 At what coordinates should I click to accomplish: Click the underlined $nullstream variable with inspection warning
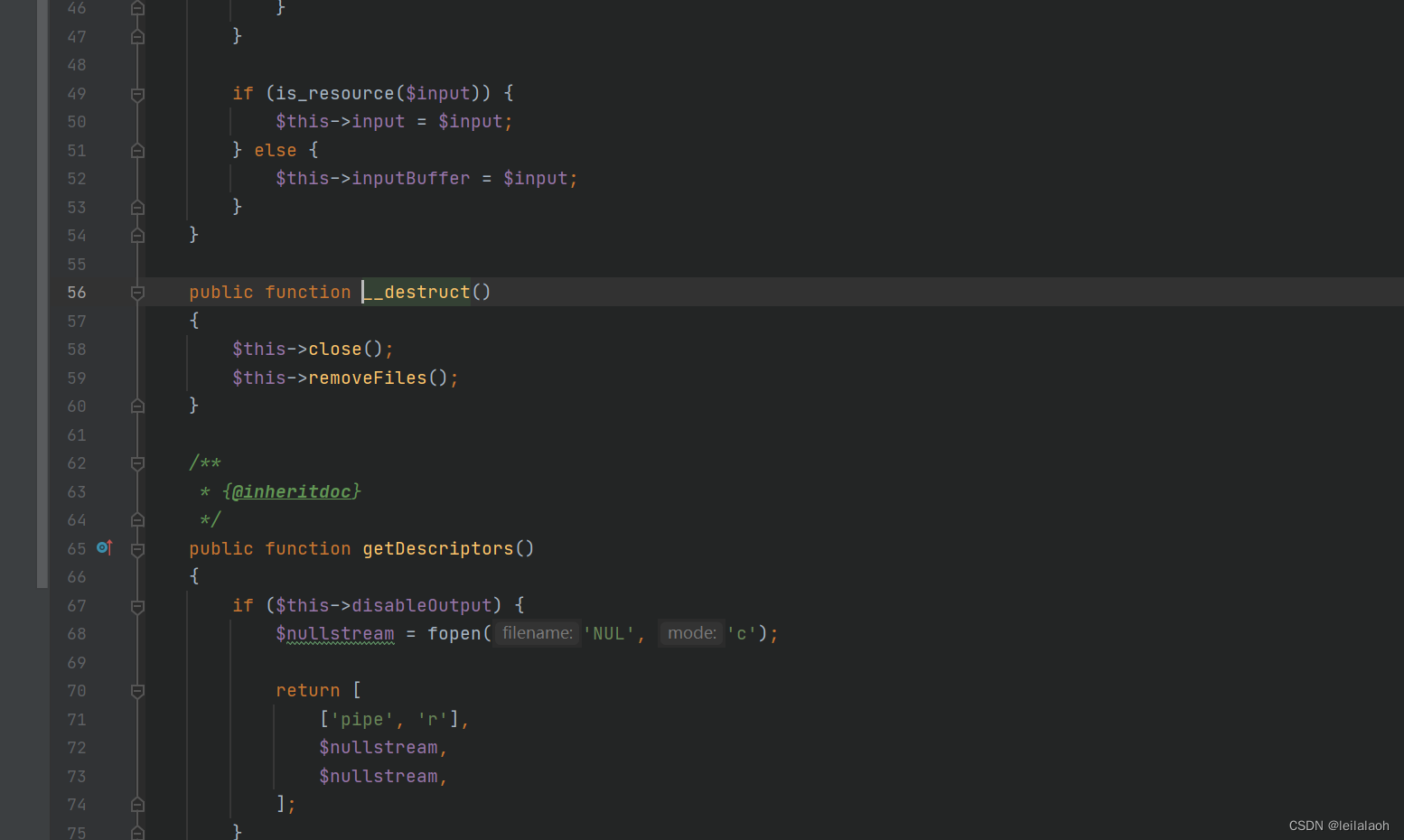[334, 633]
